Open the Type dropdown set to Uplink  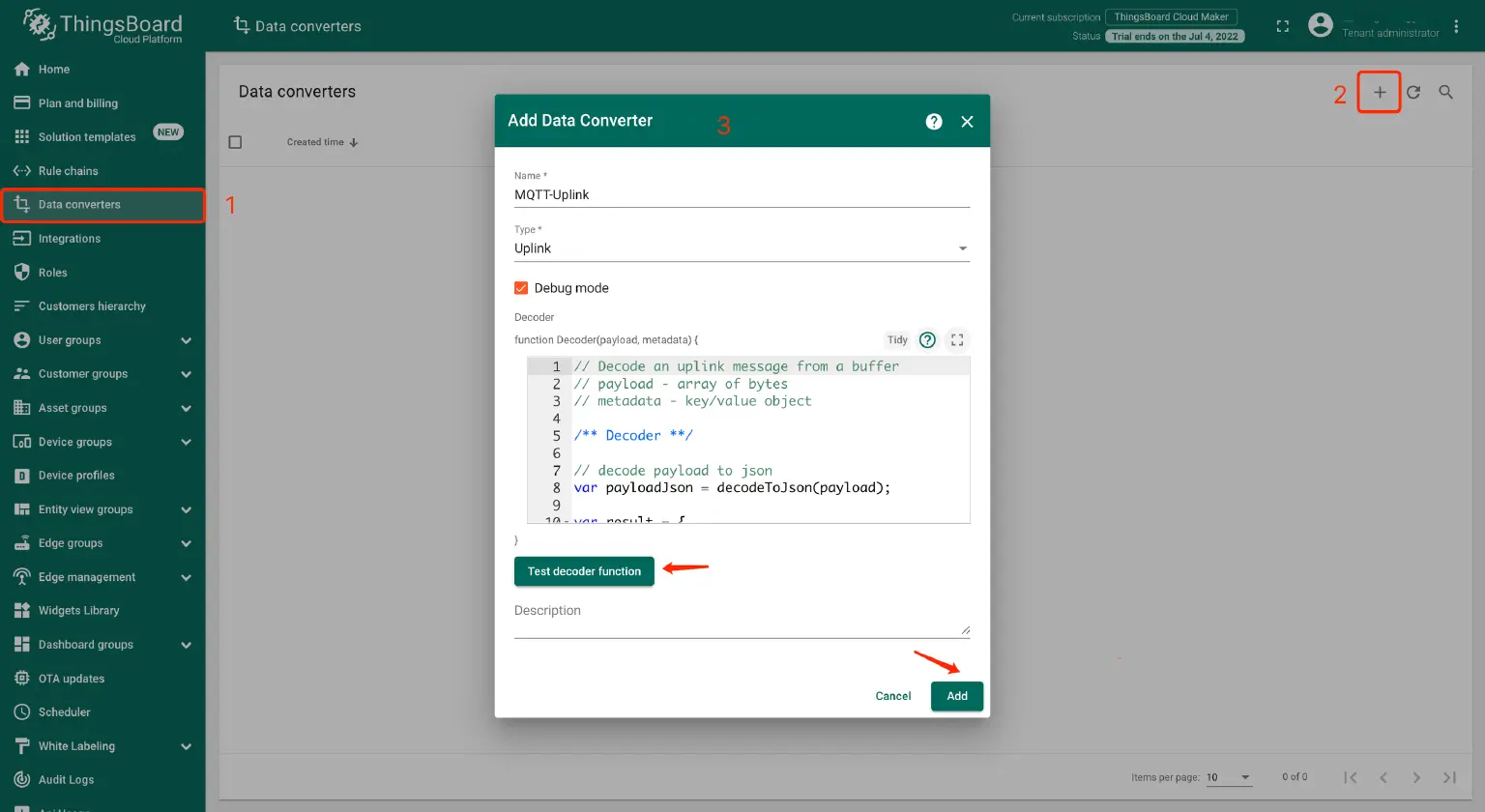(741, 248)
